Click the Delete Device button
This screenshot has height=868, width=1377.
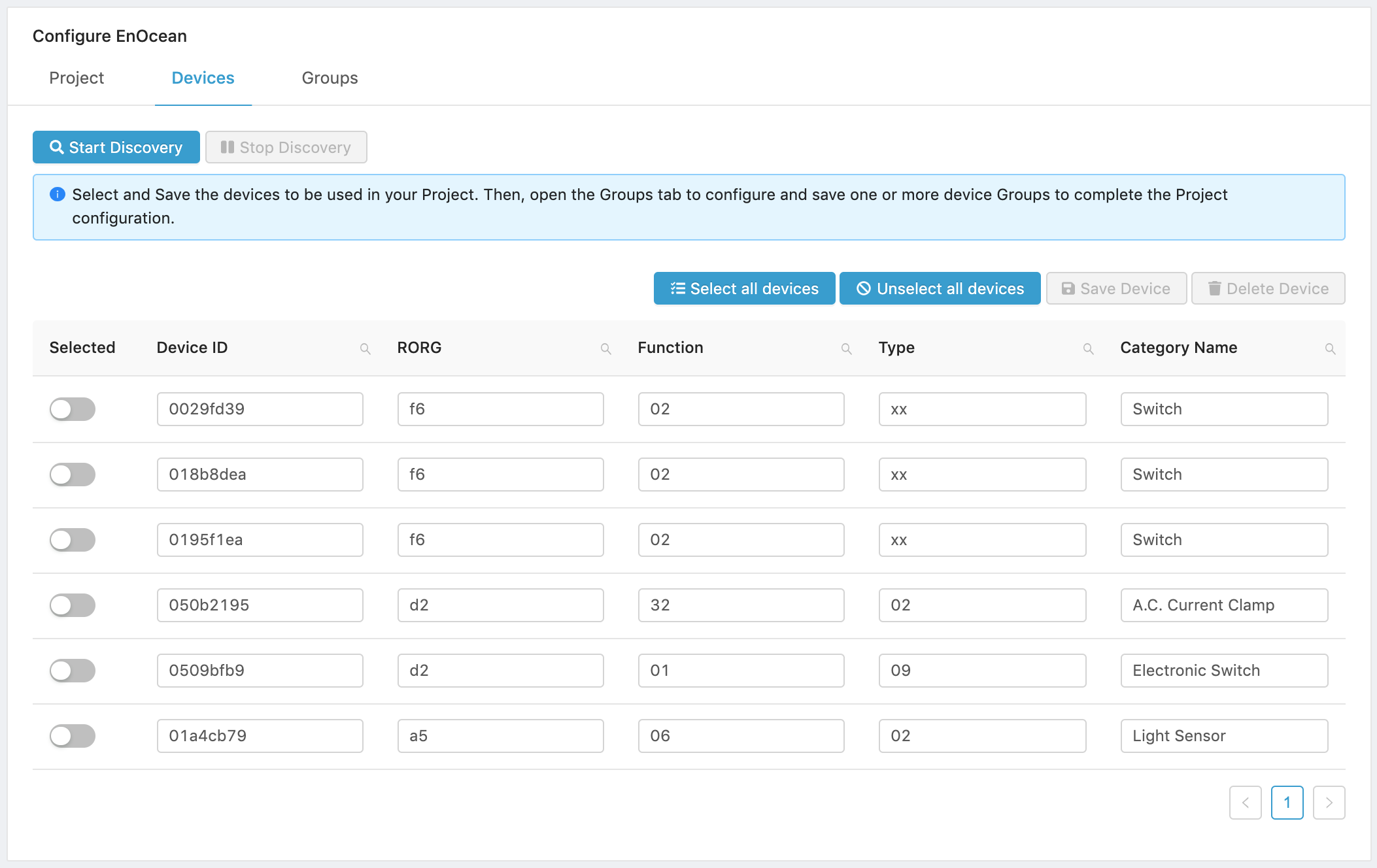1268,288
